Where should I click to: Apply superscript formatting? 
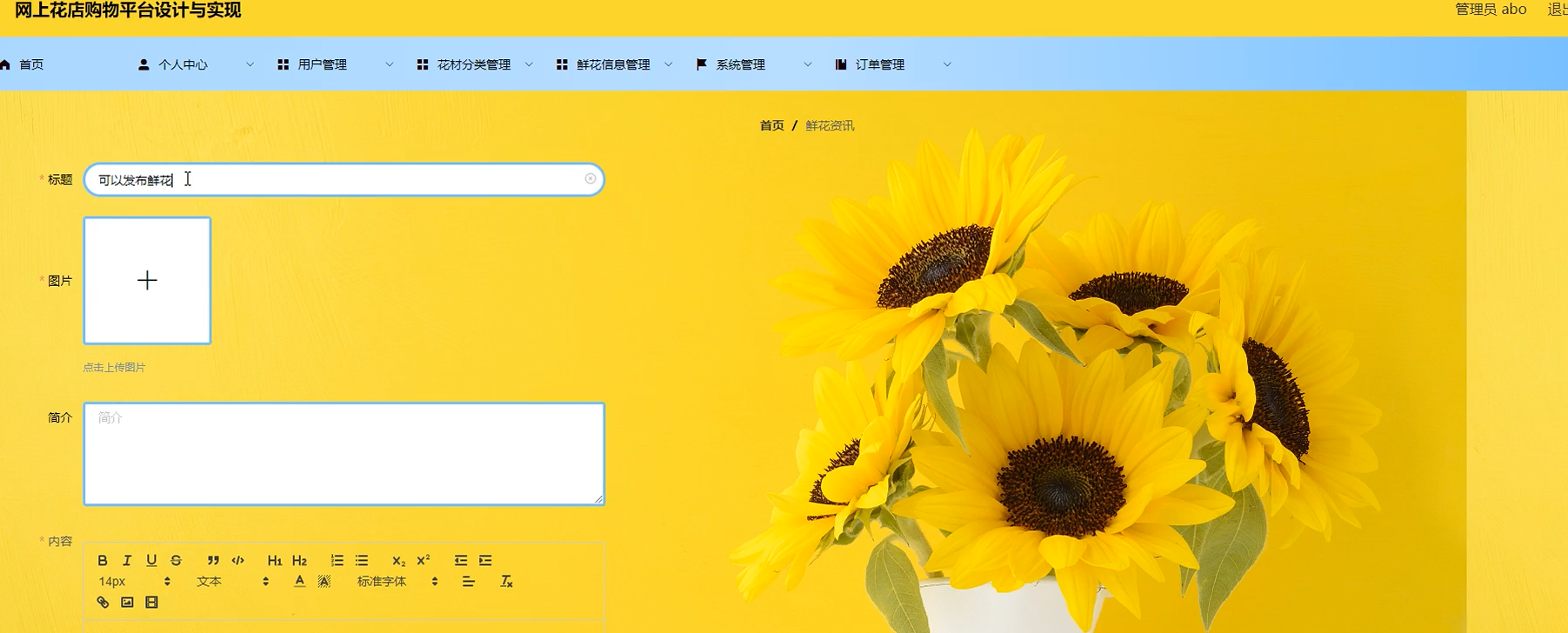point(423,560)
